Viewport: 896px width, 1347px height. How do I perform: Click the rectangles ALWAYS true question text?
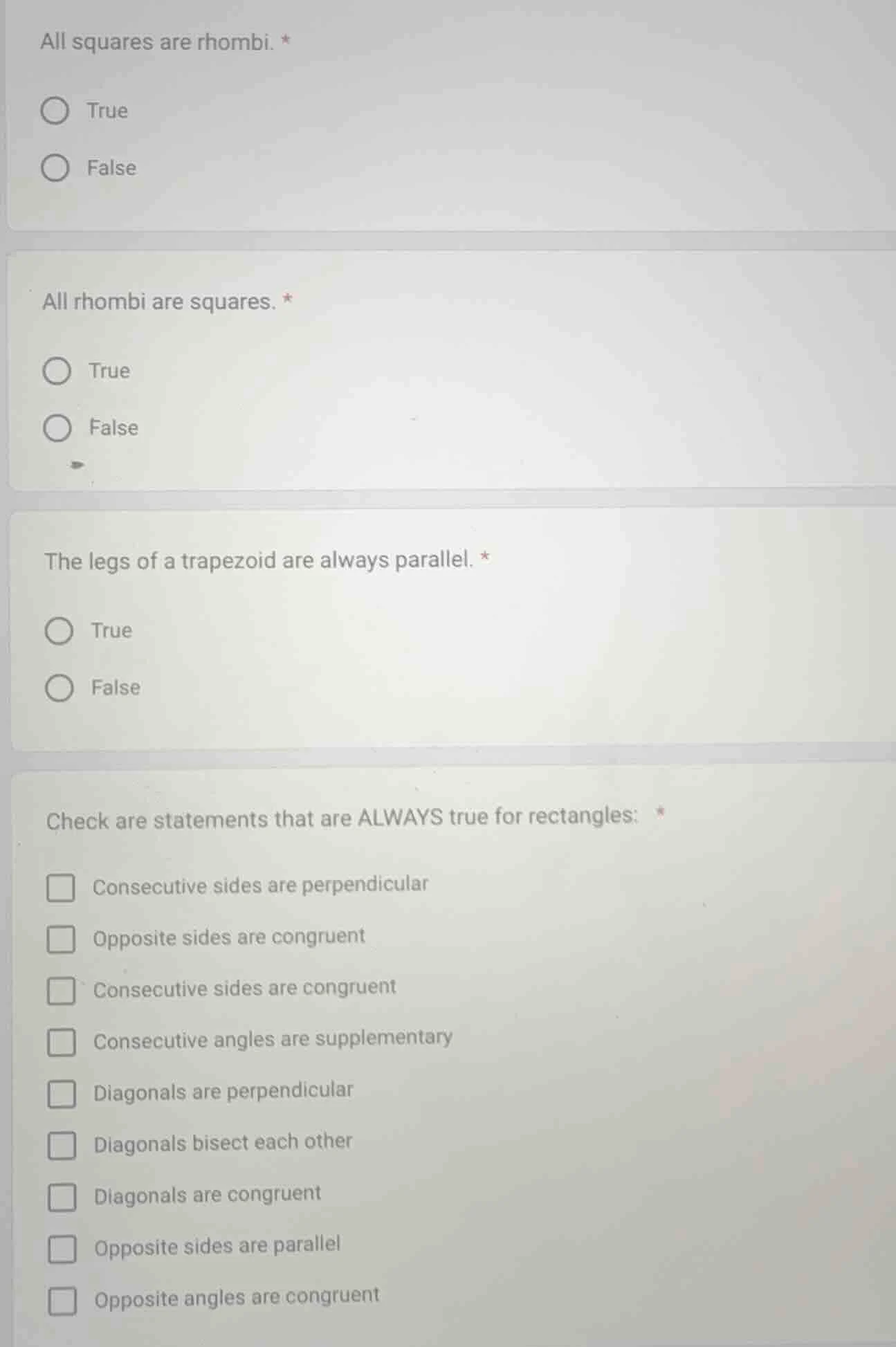(342, 819)
